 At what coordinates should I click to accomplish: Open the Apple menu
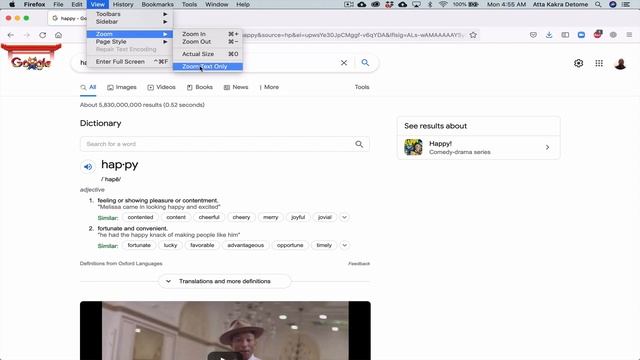12,4
